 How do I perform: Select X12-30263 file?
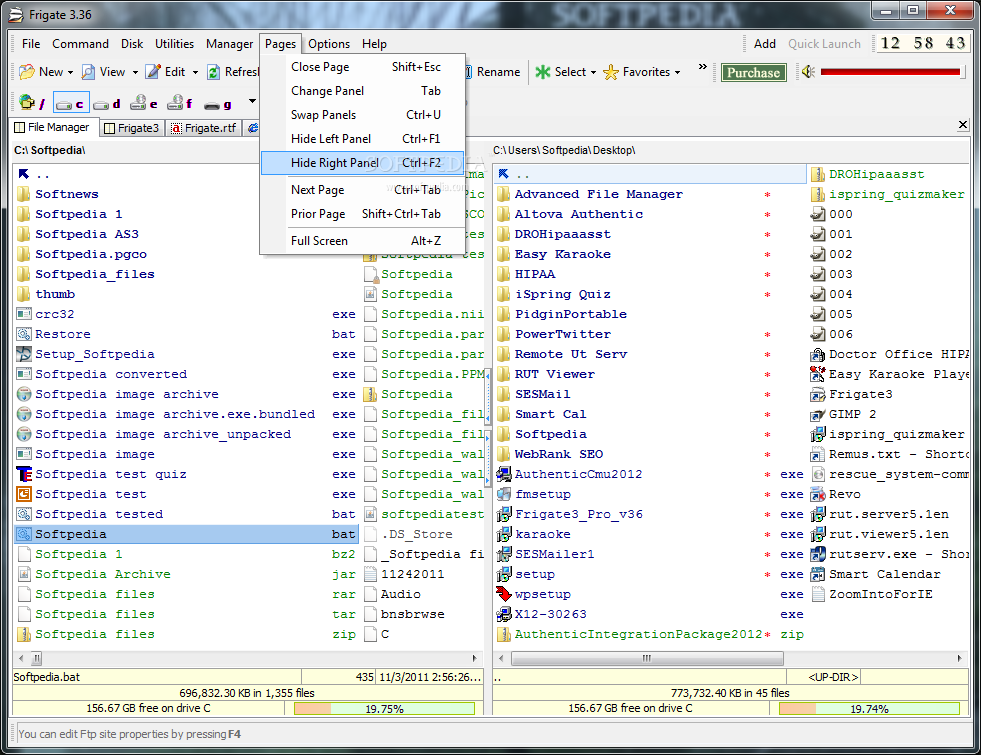(551, 614)
